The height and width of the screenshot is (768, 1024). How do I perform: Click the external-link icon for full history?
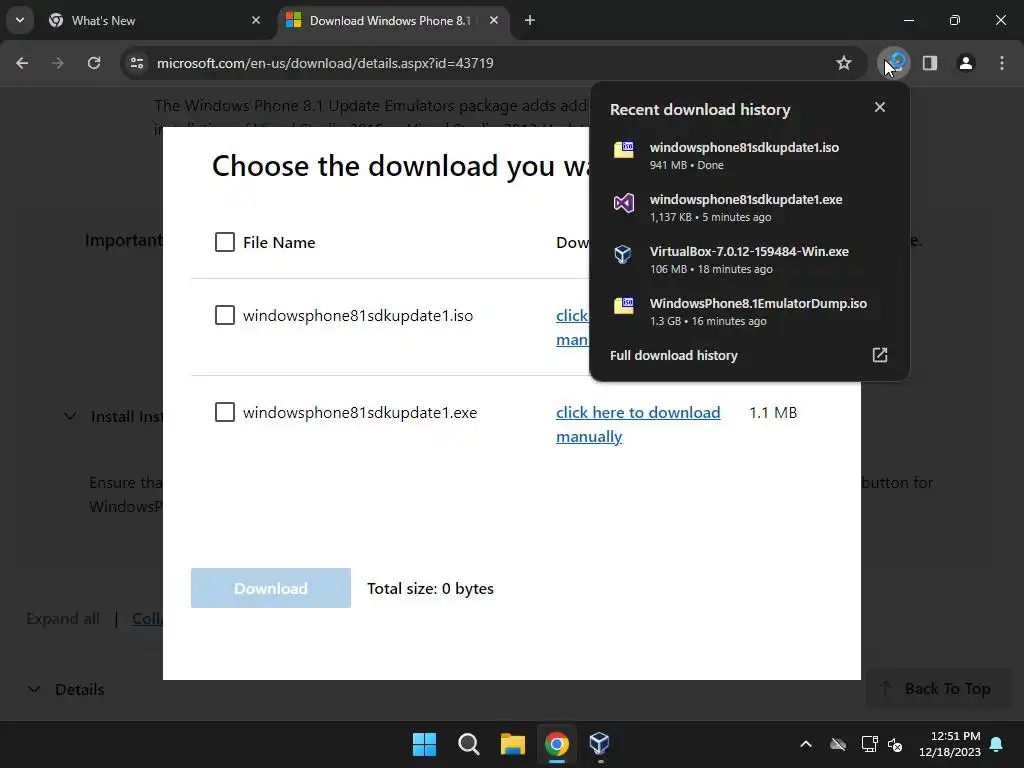(x=880, y=355)
